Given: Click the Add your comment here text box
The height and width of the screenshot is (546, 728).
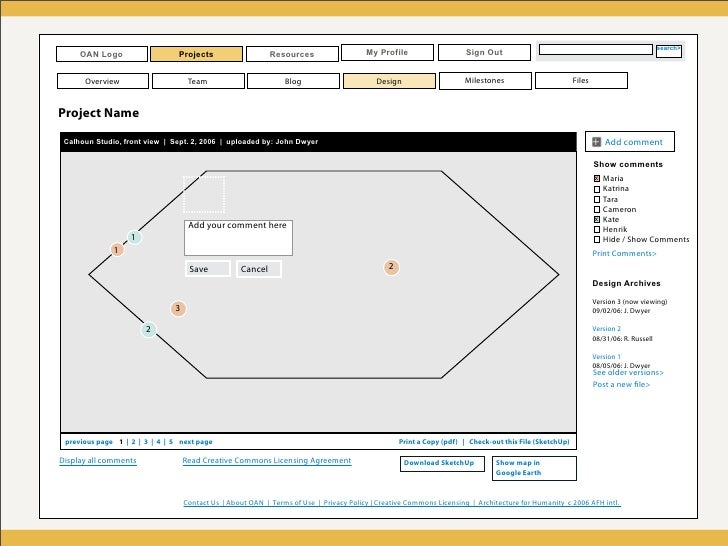Looking at the screenshot, I should click(x=238, y=238).
